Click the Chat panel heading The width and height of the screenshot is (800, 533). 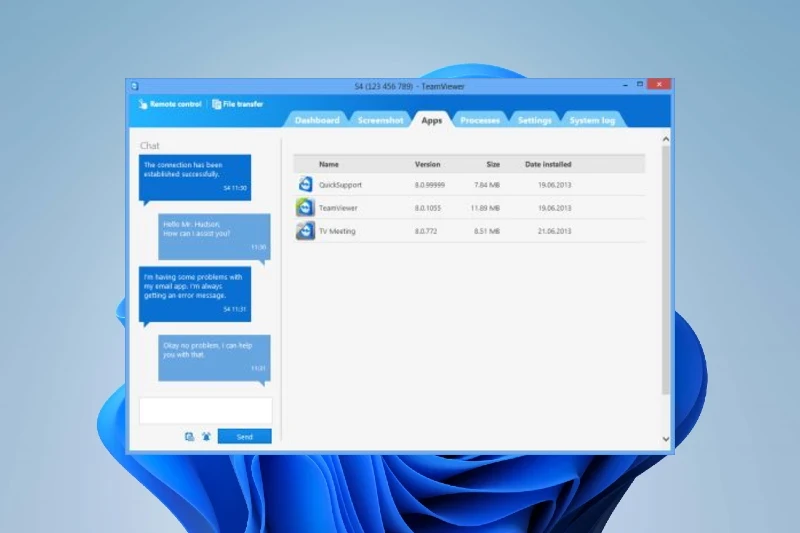click(149, 145)
